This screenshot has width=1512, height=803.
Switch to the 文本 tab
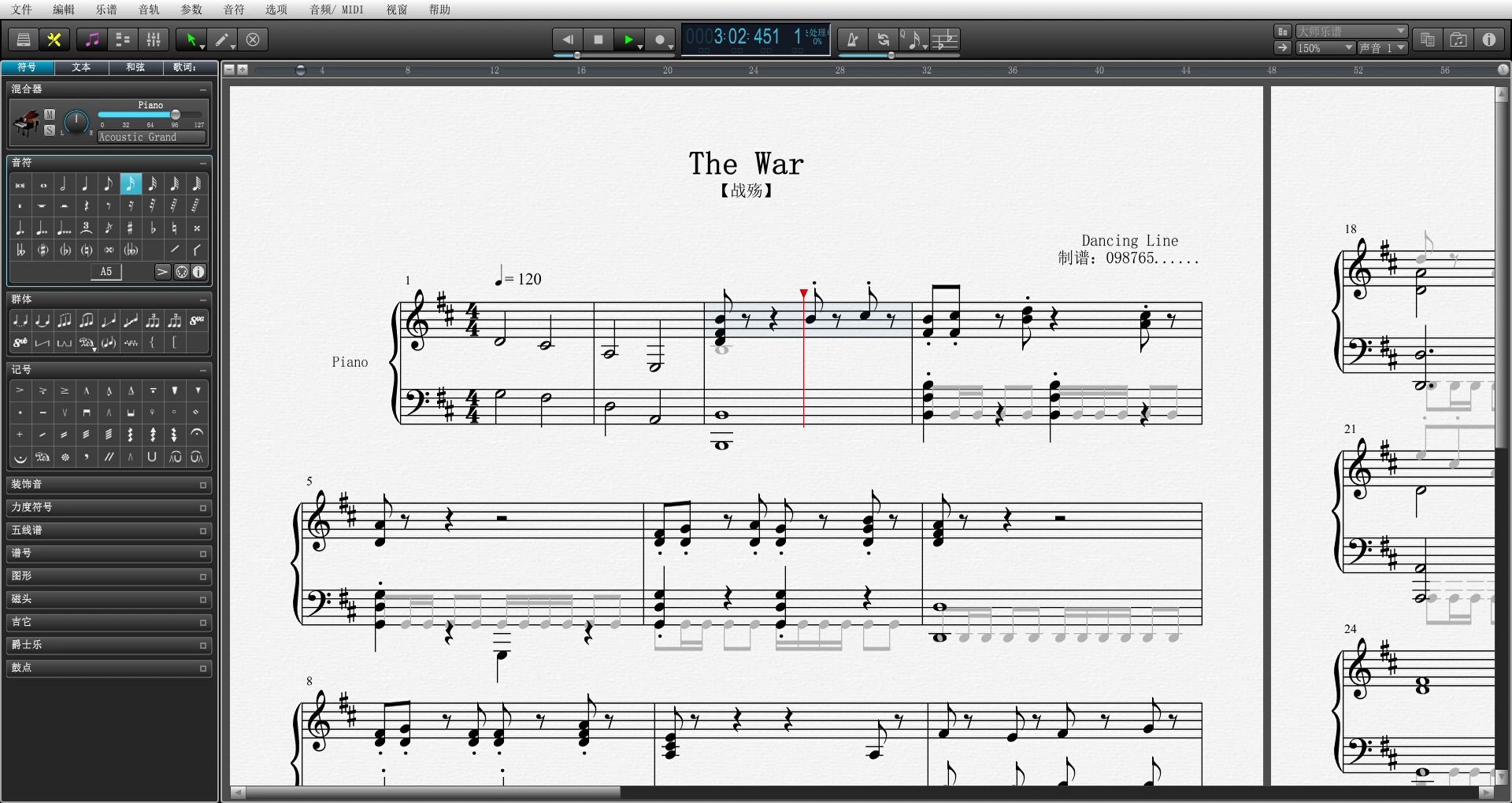point(81,68)
